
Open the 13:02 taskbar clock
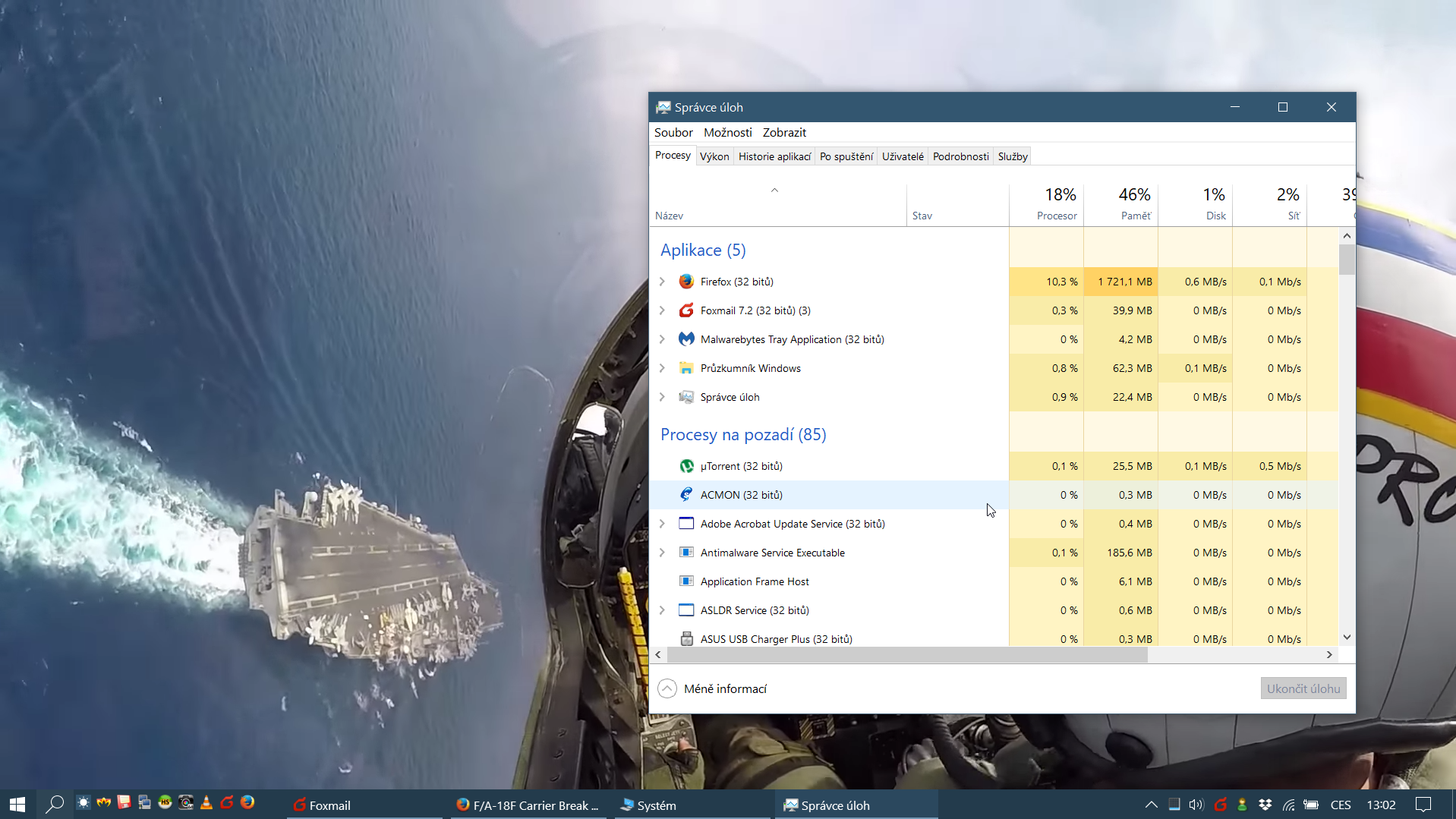(1381, 805)
